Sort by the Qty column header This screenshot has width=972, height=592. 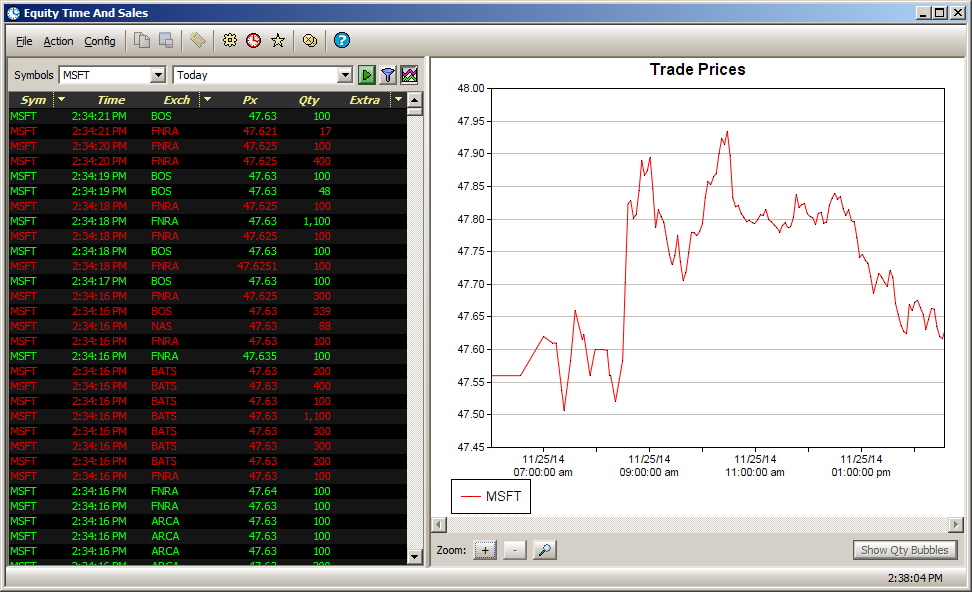tap(309, 100)
